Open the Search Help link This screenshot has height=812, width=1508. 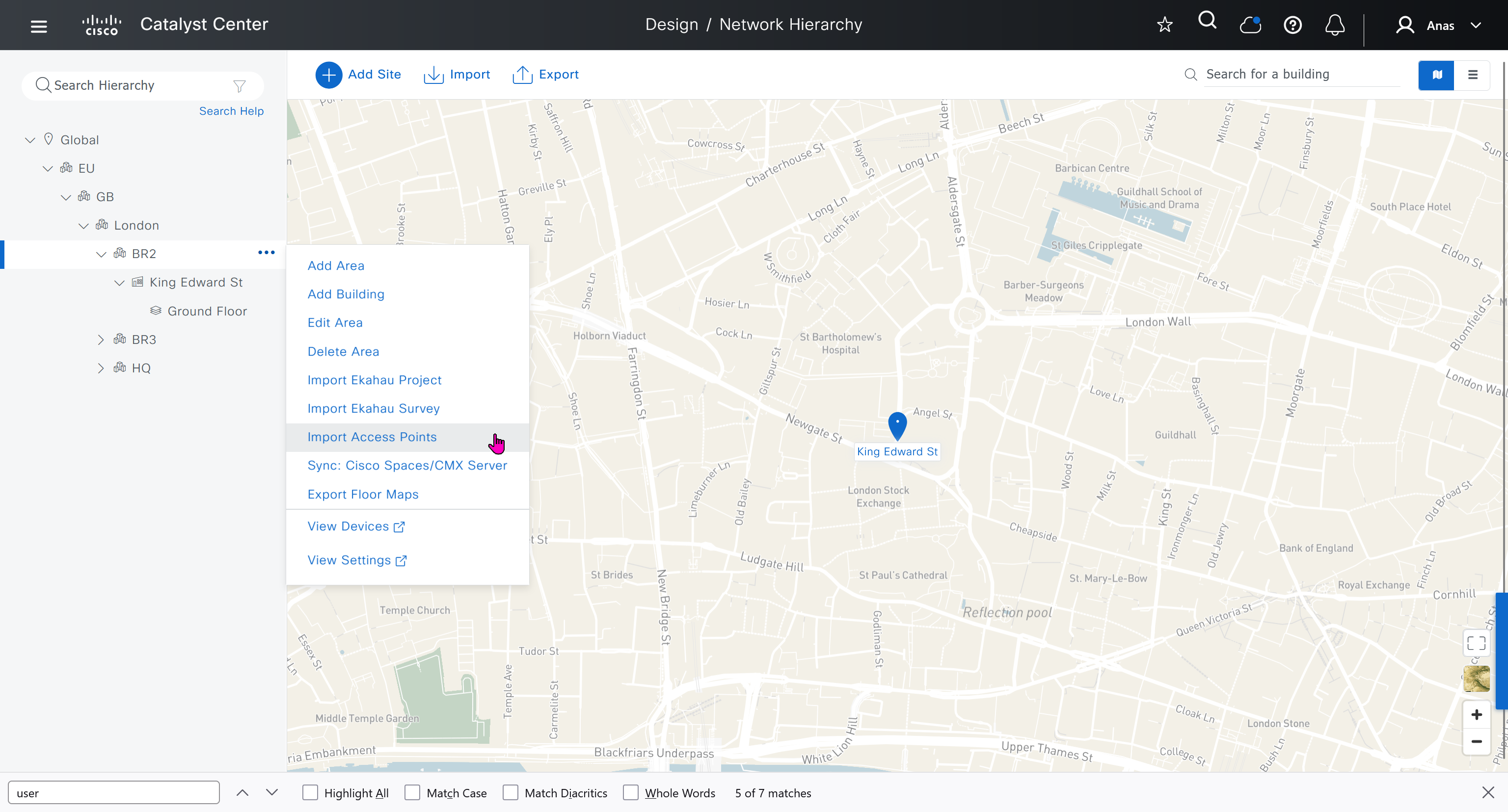pyautogui.click(x=231, y=111)
